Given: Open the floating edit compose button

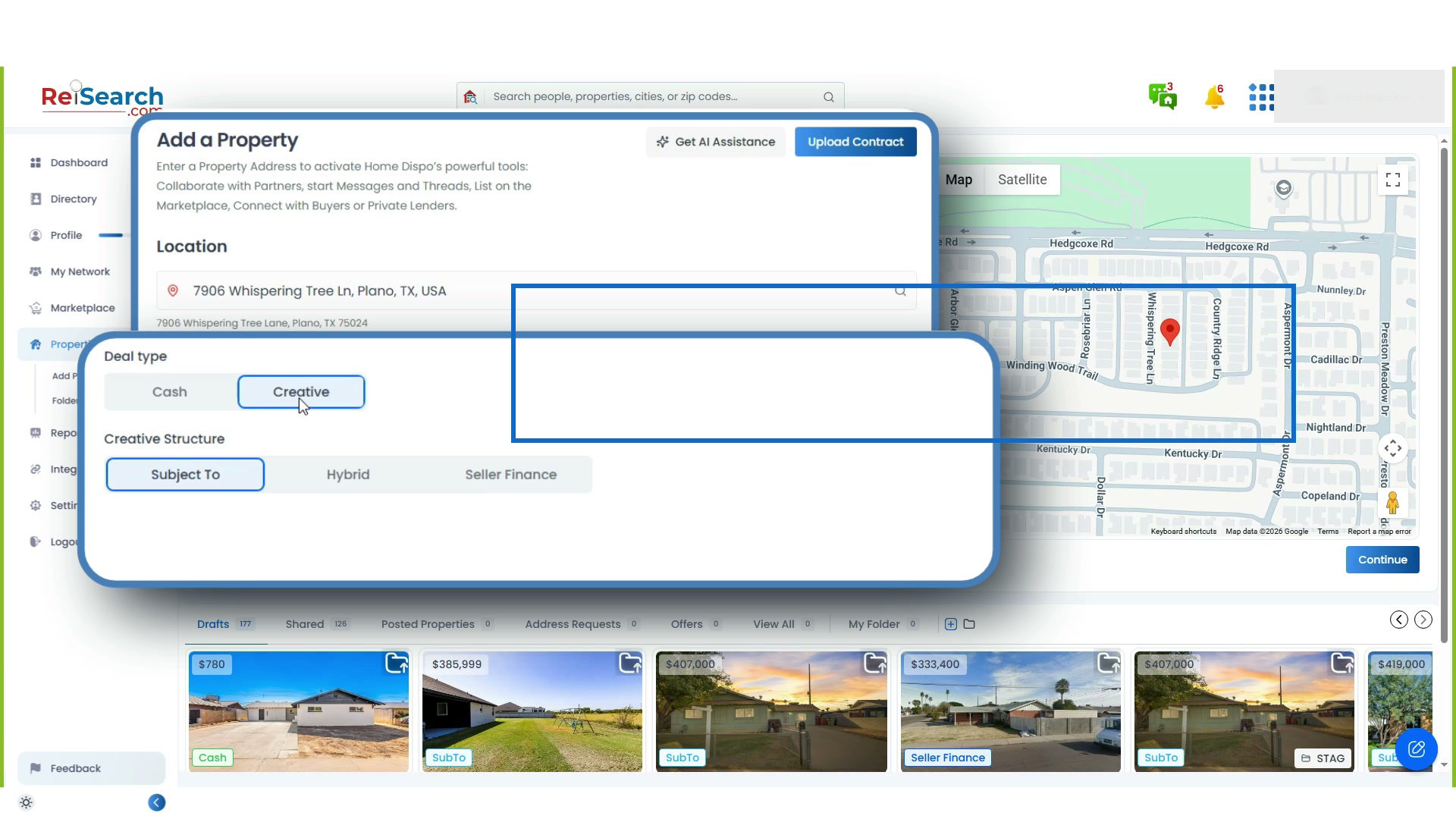Looking at the screenshot, I should pos(1416,749).
